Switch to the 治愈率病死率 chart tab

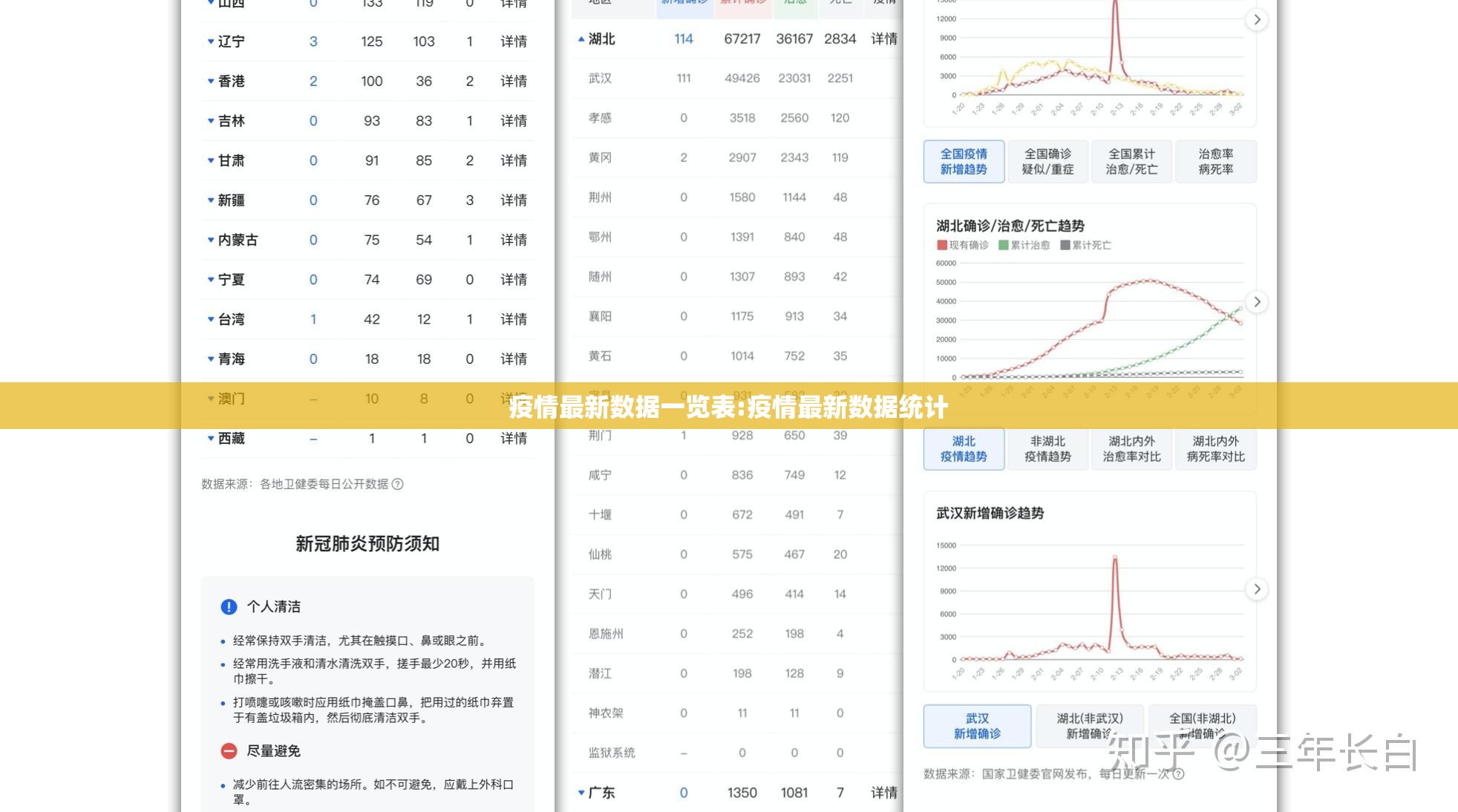point(1216,161)
